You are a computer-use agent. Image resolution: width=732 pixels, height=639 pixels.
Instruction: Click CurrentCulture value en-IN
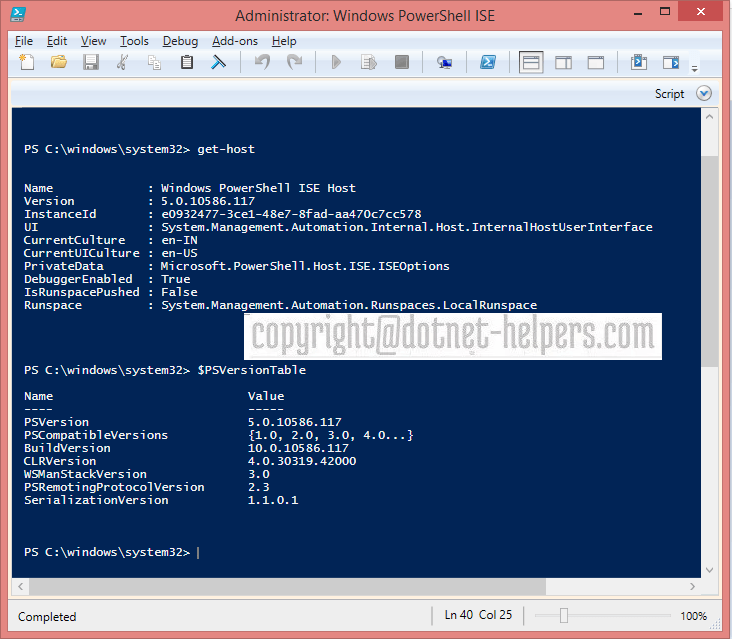[179, 240]
